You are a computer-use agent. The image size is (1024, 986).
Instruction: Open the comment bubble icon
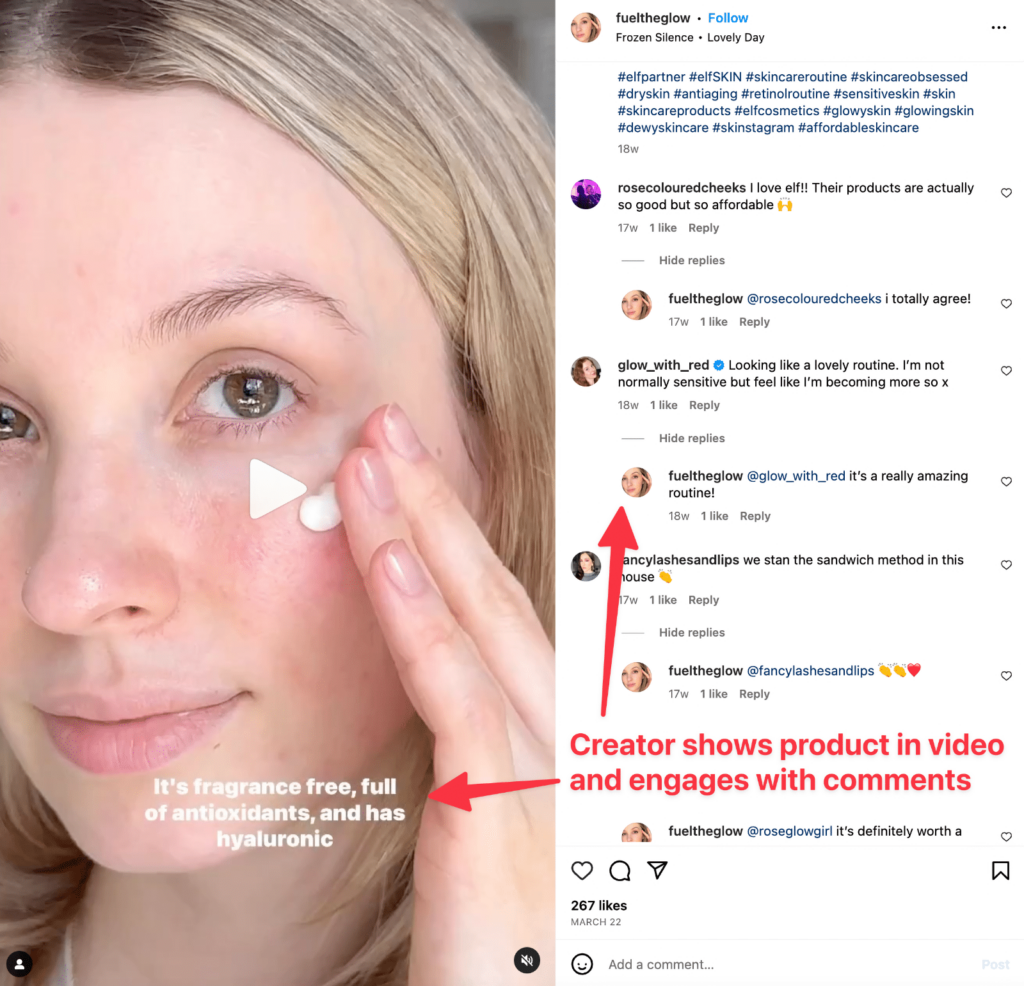coord(620,870)
